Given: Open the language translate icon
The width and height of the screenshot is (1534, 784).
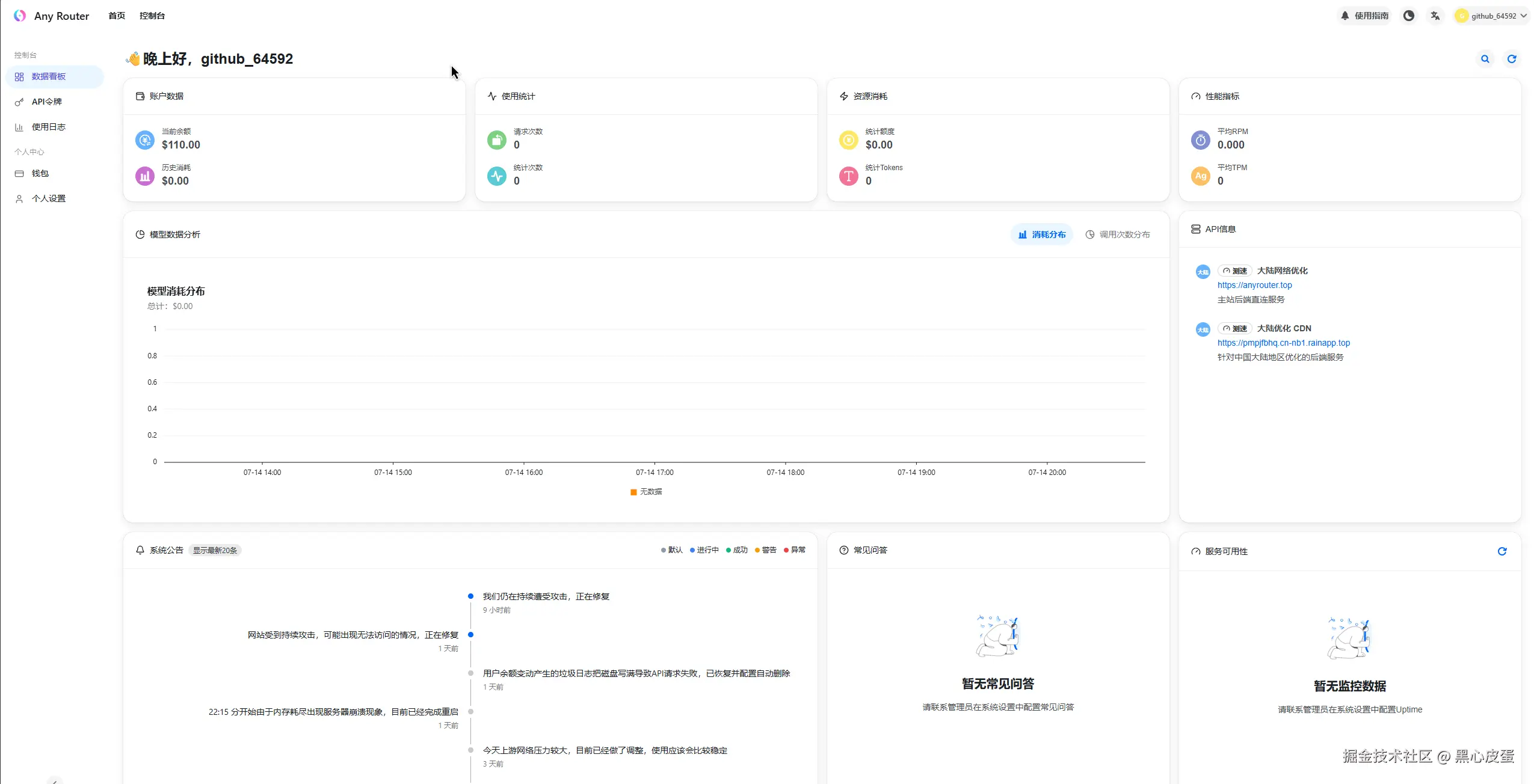Looking at the screenshot, I should tap(1435, 16).
